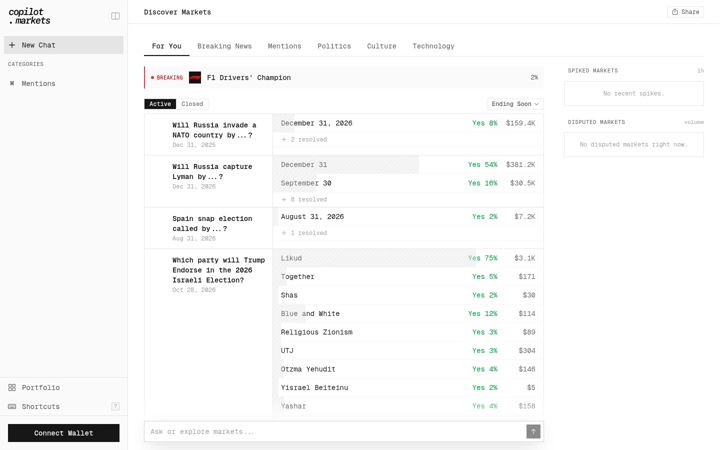Viewport: 720px width, 450px height.
Task: Click the plus icon beside New Chat
Action: click(12, 45)
